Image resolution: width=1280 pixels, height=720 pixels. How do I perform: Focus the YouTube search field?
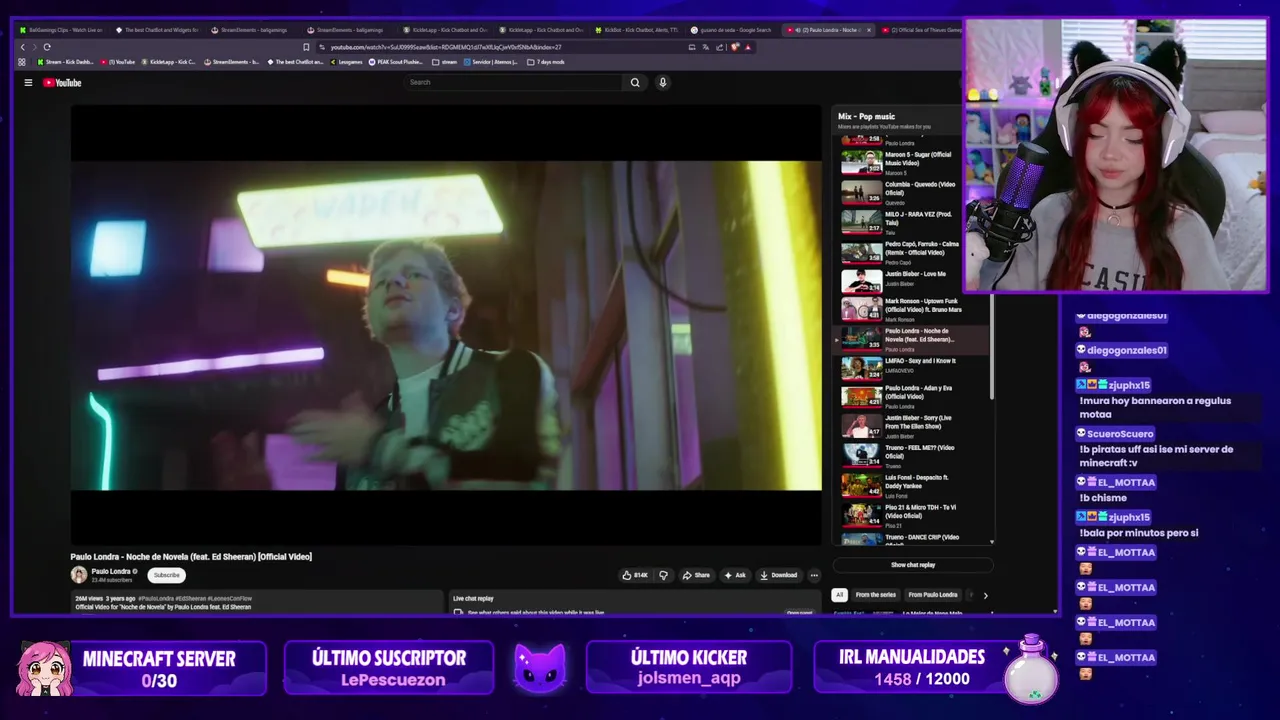tap(514, 83)
